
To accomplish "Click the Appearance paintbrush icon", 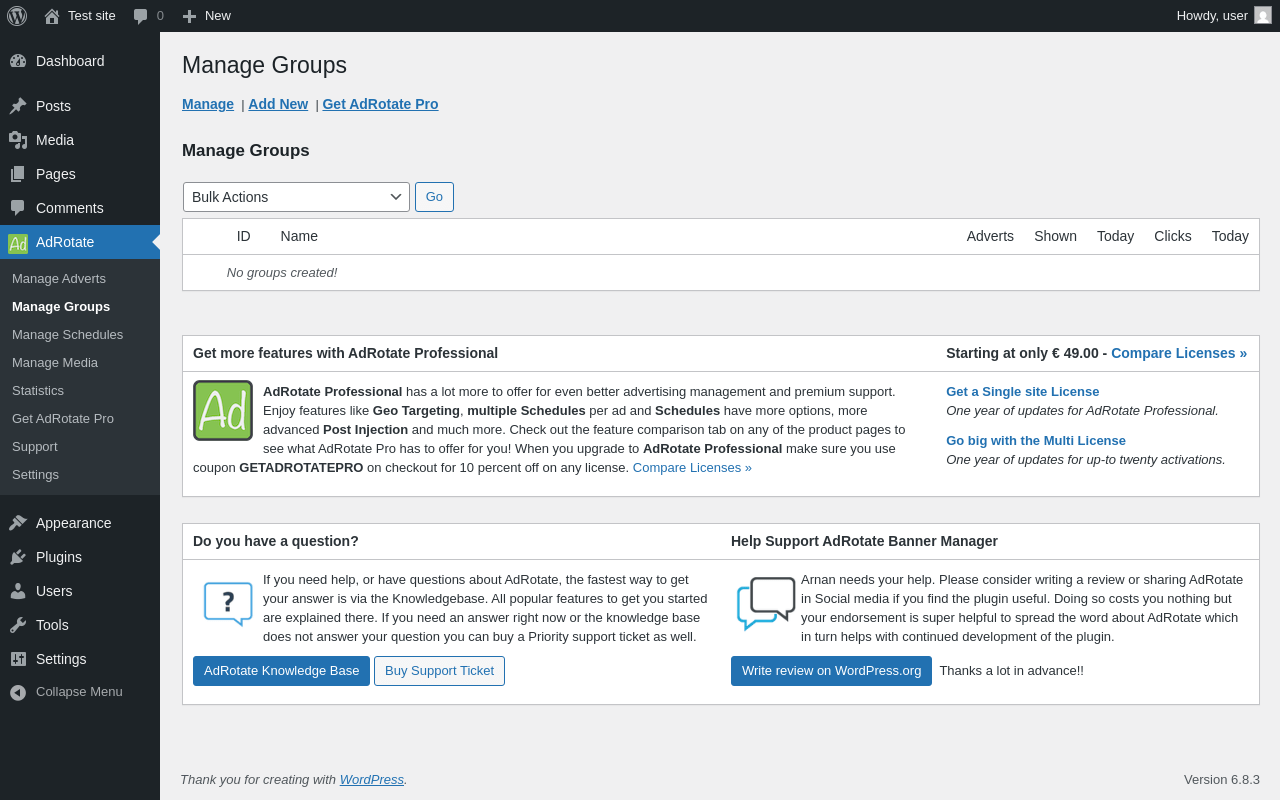I will tap(18, 523).
